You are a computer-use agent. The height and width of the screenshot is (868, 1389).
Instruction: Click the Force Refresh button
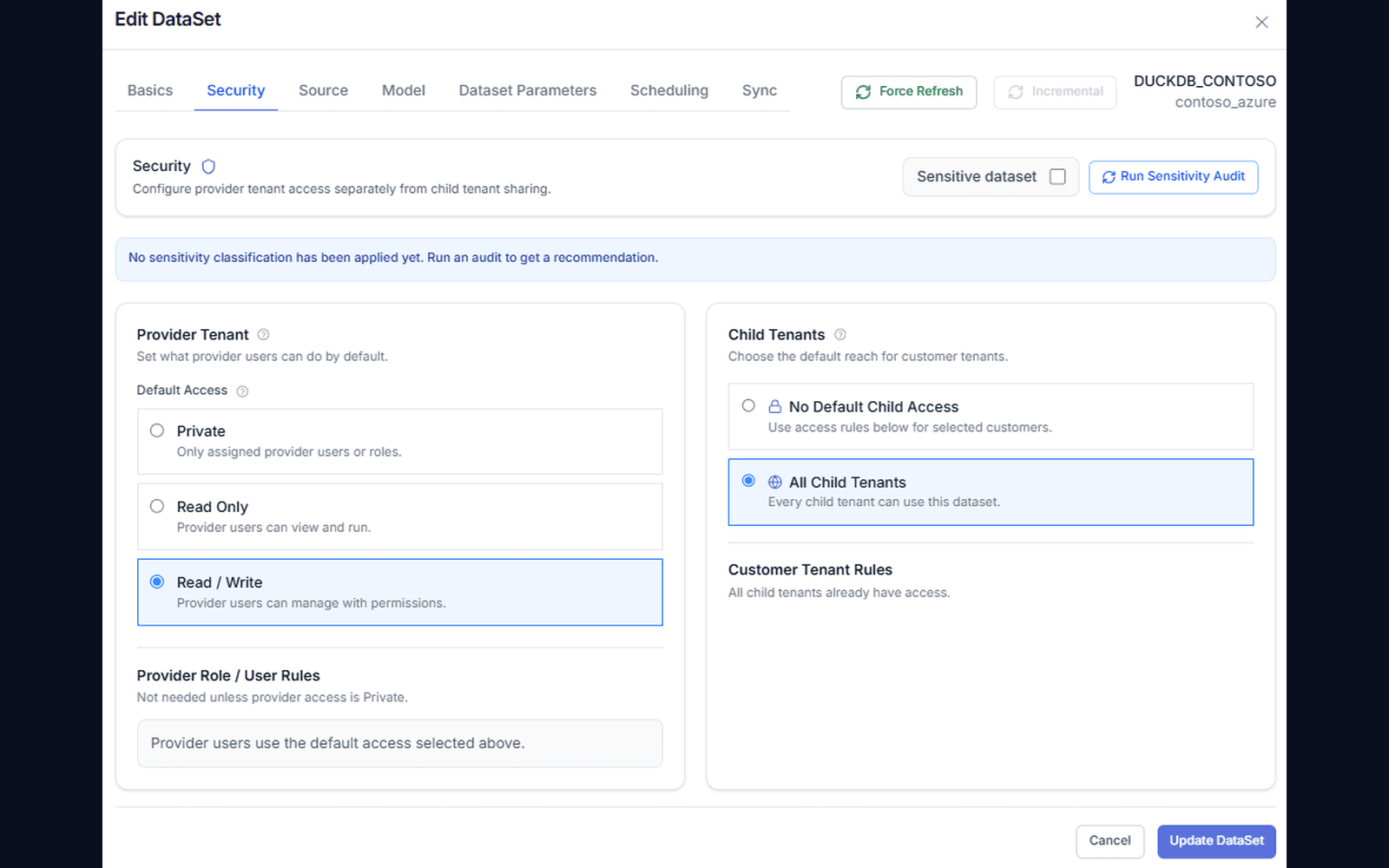click(909, 92)
